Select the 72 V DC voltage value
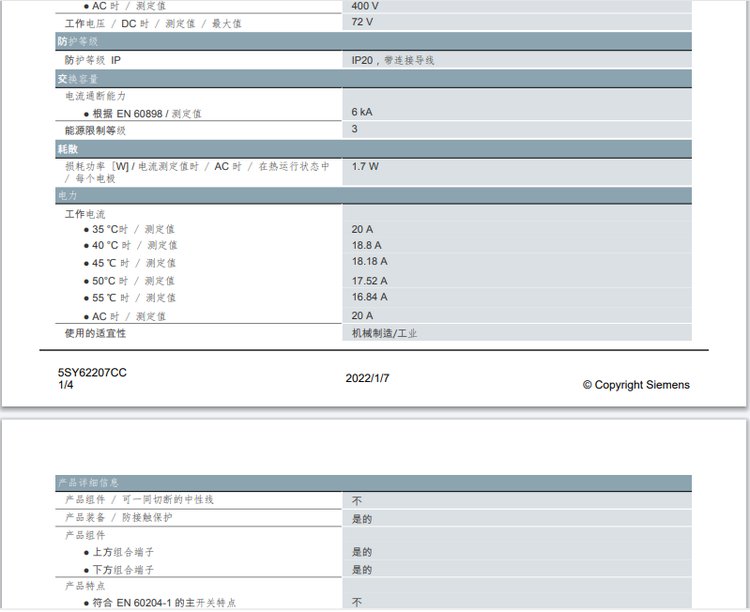 pyautogui.click(x=362, y=21)
